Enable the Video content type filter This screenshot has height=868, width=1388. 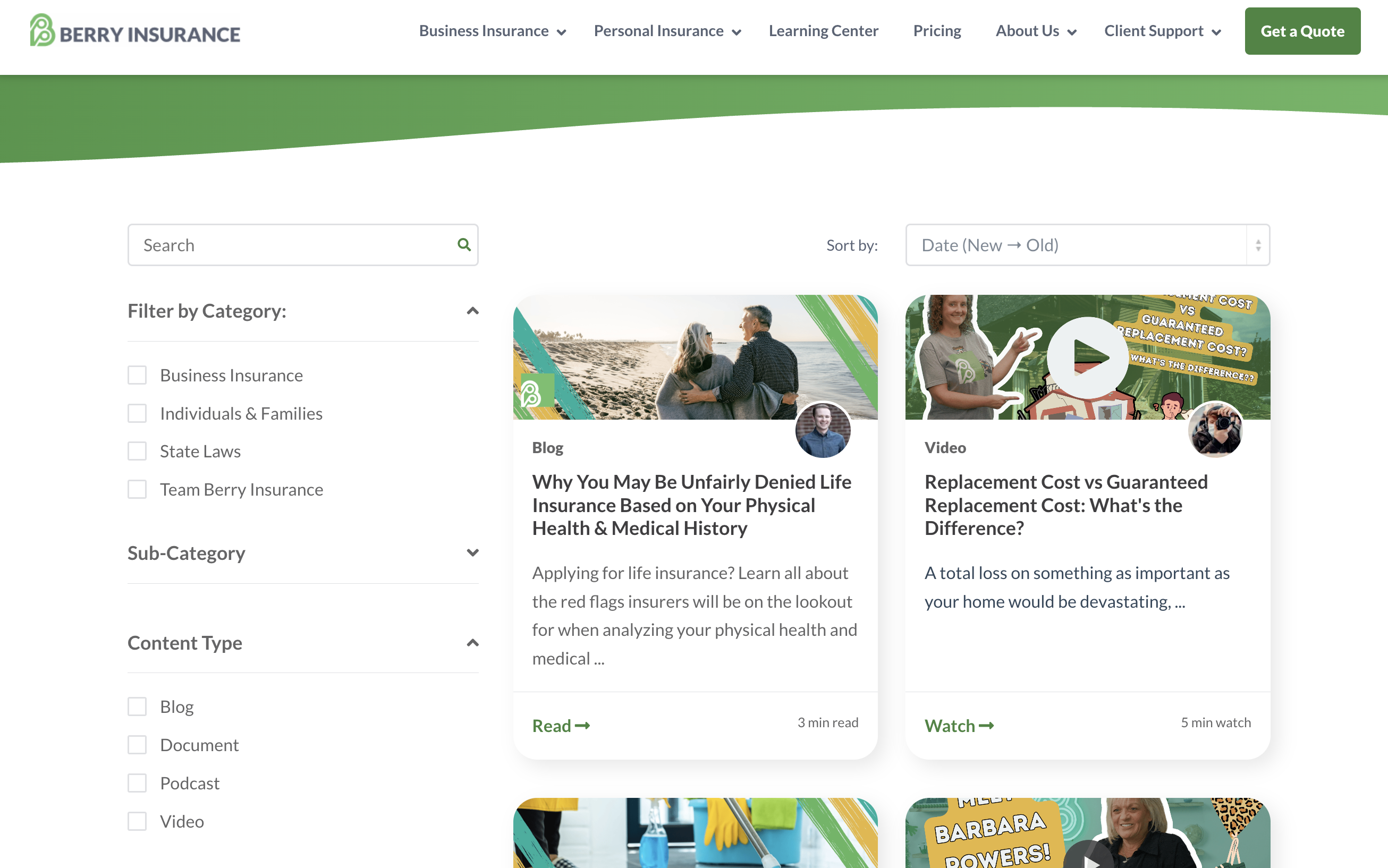(137, 821)
